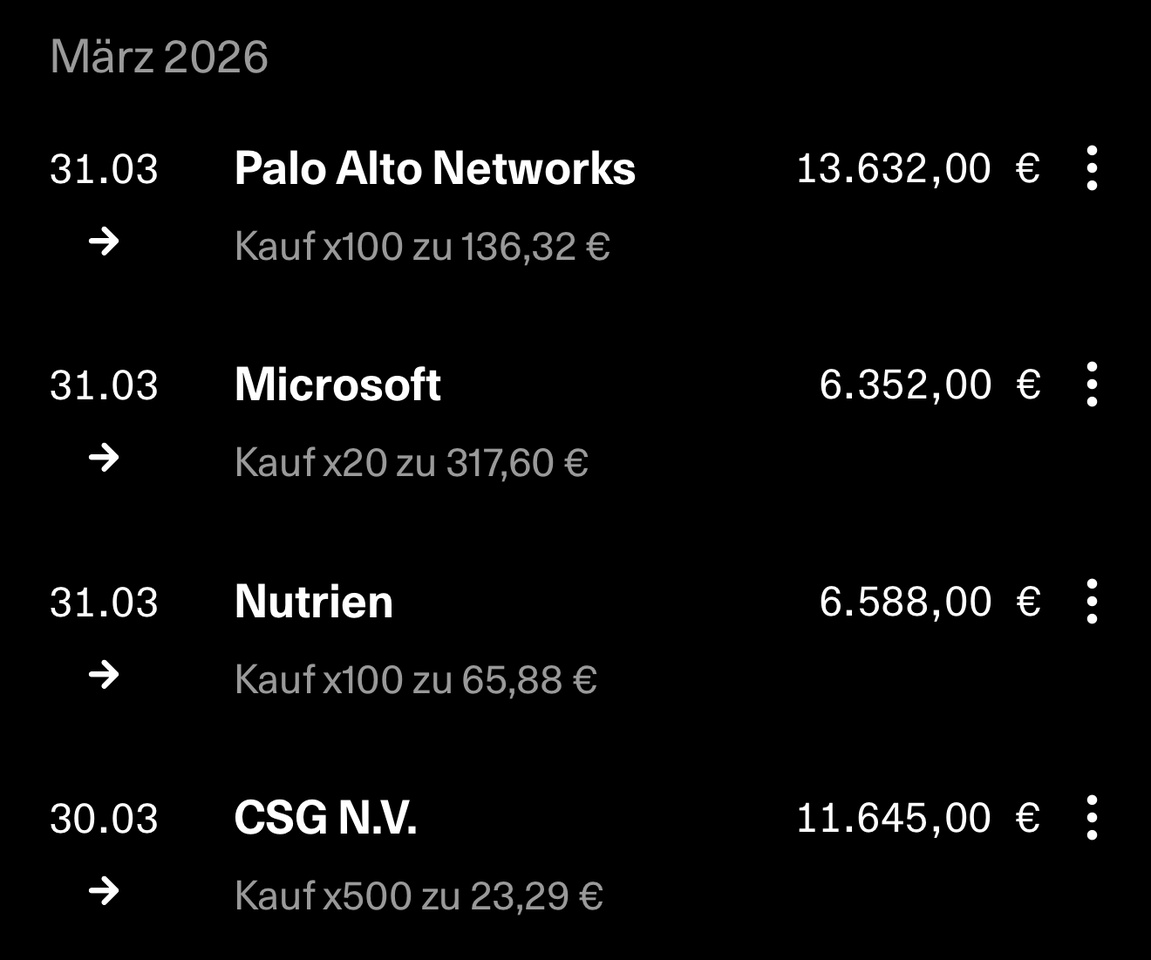Click CSG N.V. amount 11.645,00 €

tap(917, 818)
